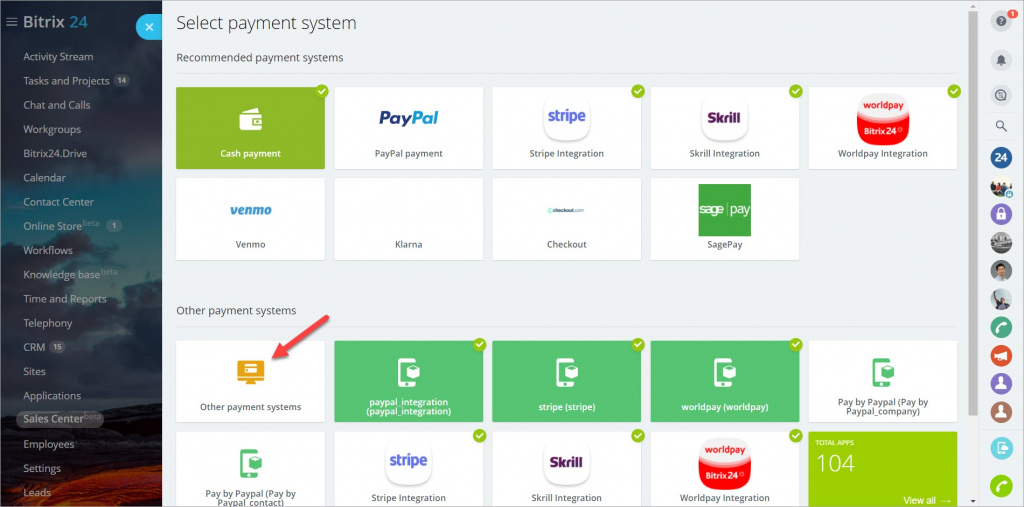
Task: Open Leads in the sidebar
Action: 37,493
